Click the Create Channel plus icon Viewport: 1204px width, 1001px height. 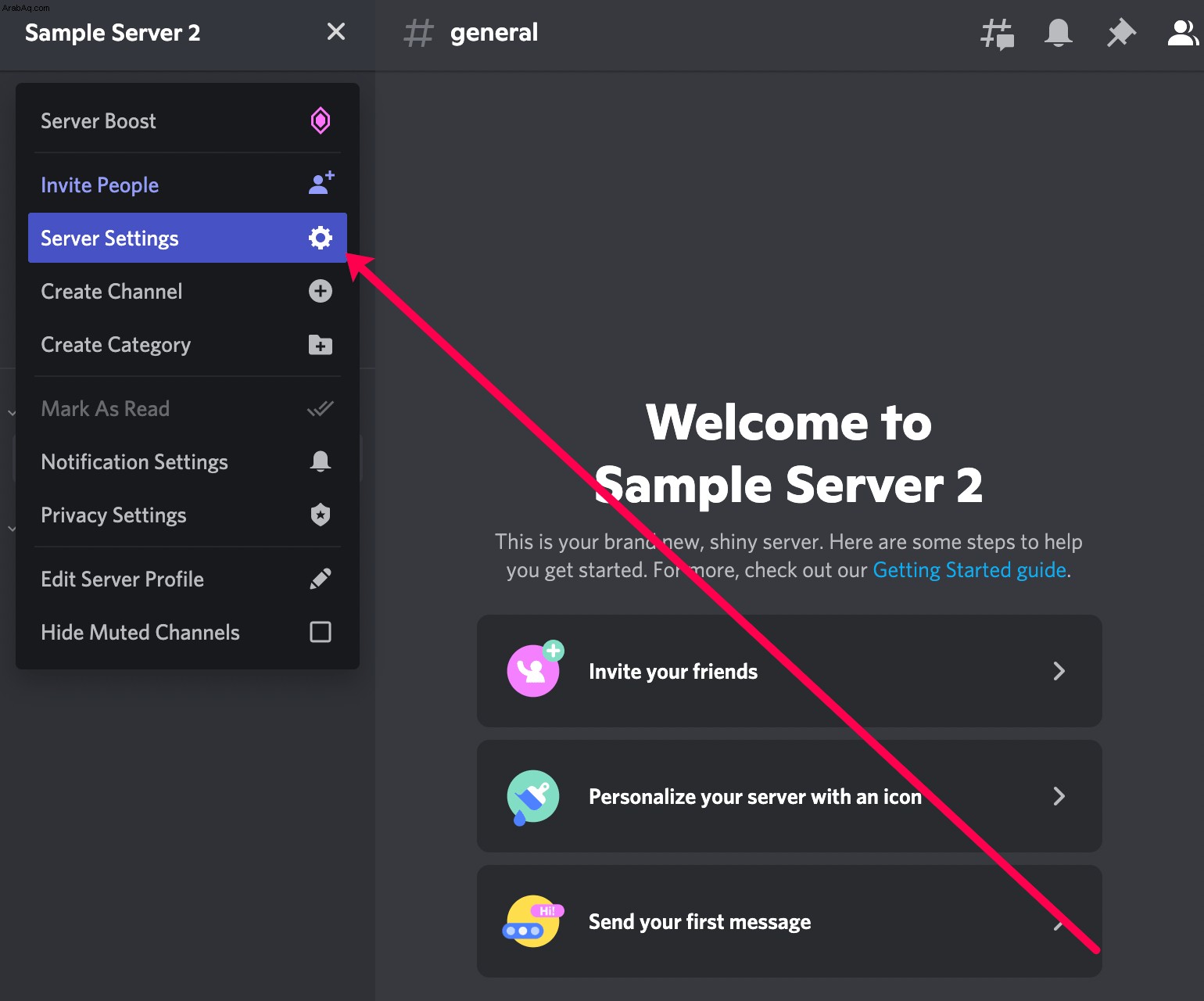(321, 291)
